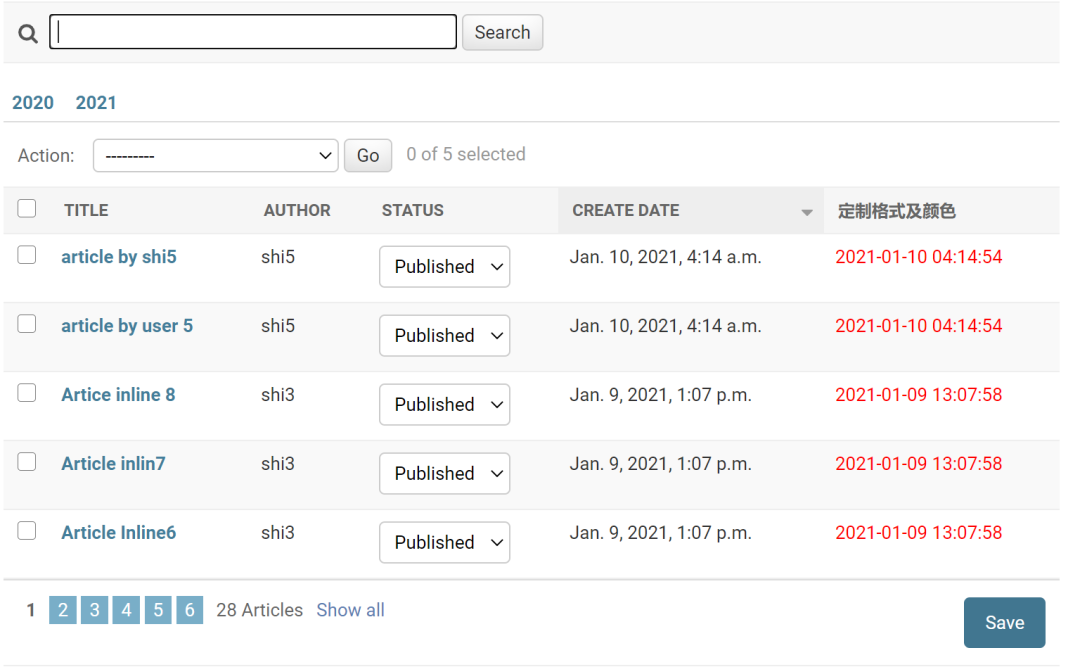Click the magnifying glass search icon
1080x667 pixels.
click(28, 33)
